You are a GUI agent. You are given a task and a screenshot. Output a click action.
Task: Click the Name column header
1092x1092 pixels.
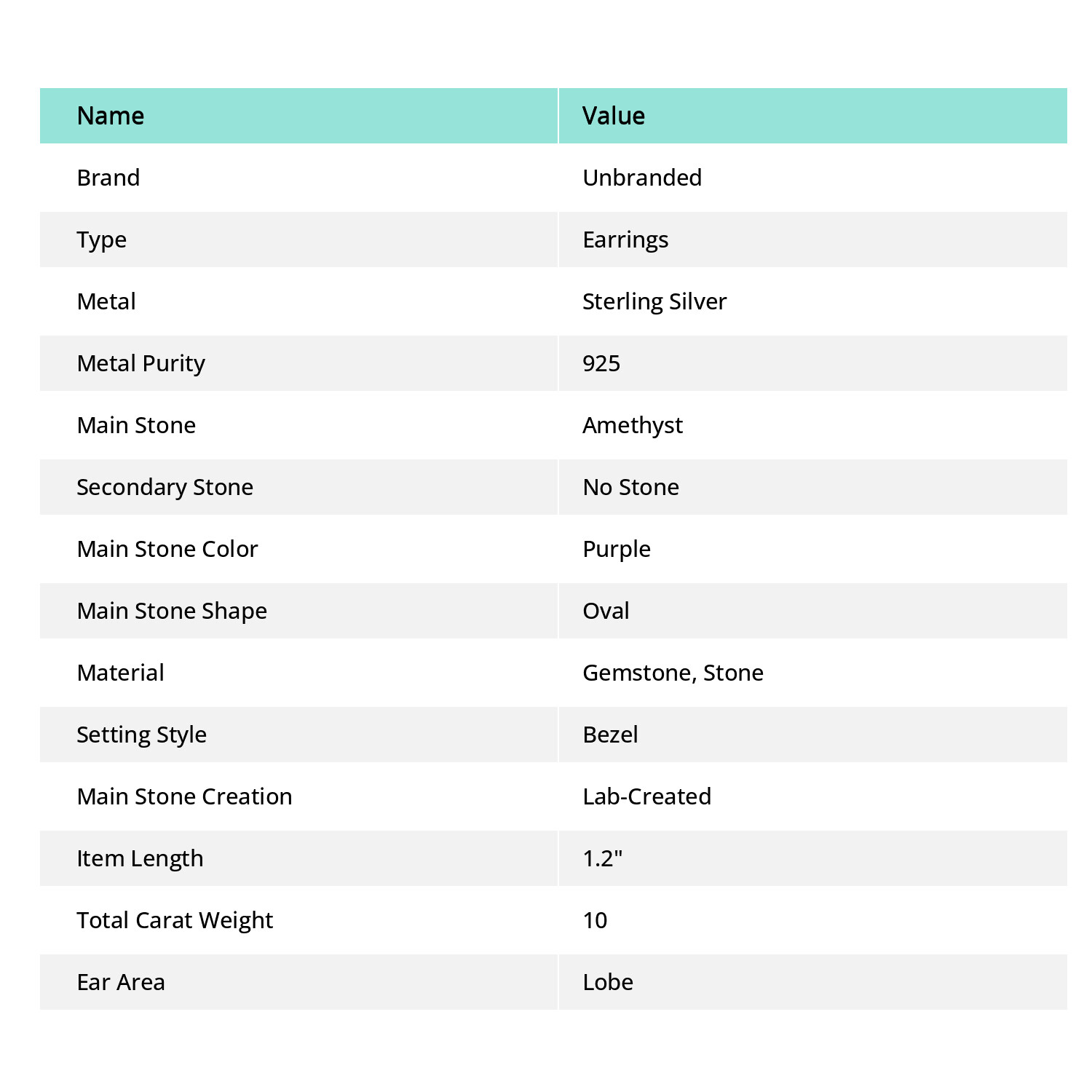tap(298, 116)
